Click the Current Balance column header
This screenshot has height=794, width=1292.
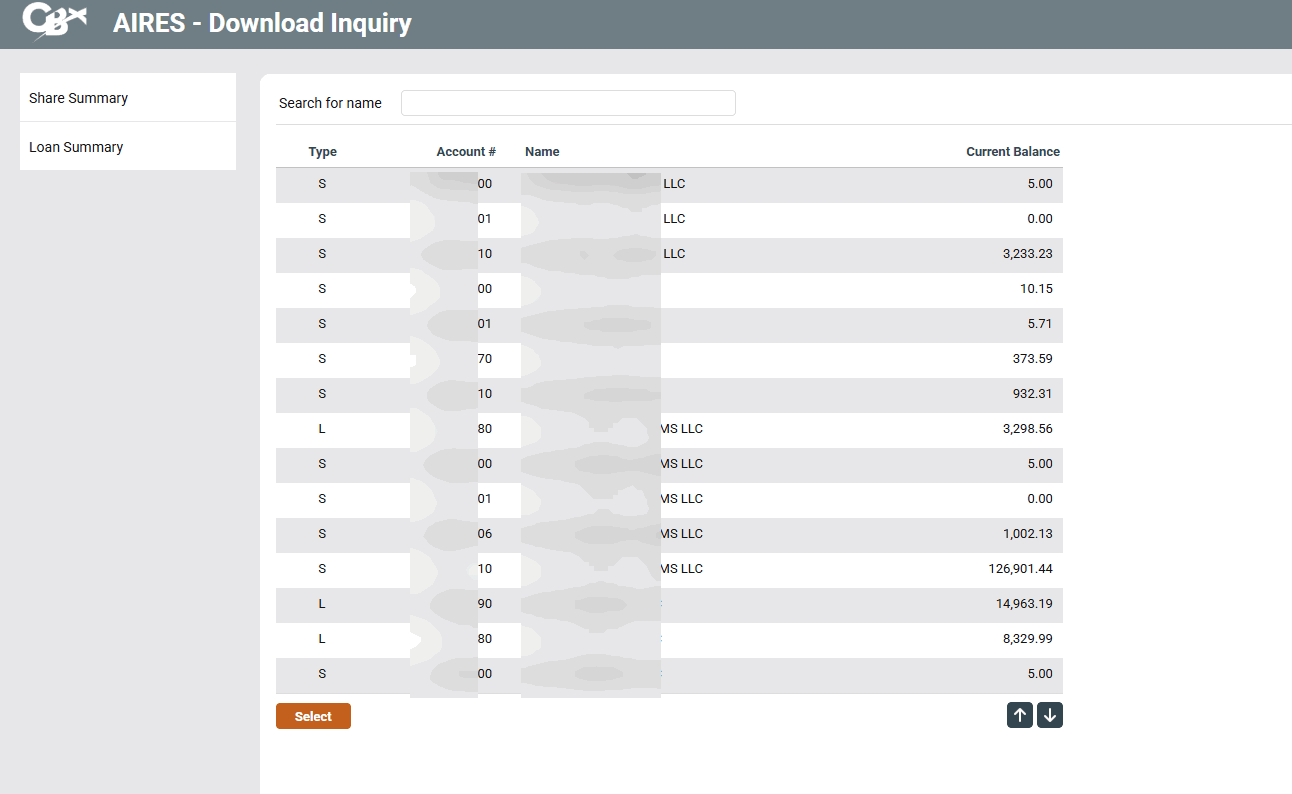click(1012, 152)
